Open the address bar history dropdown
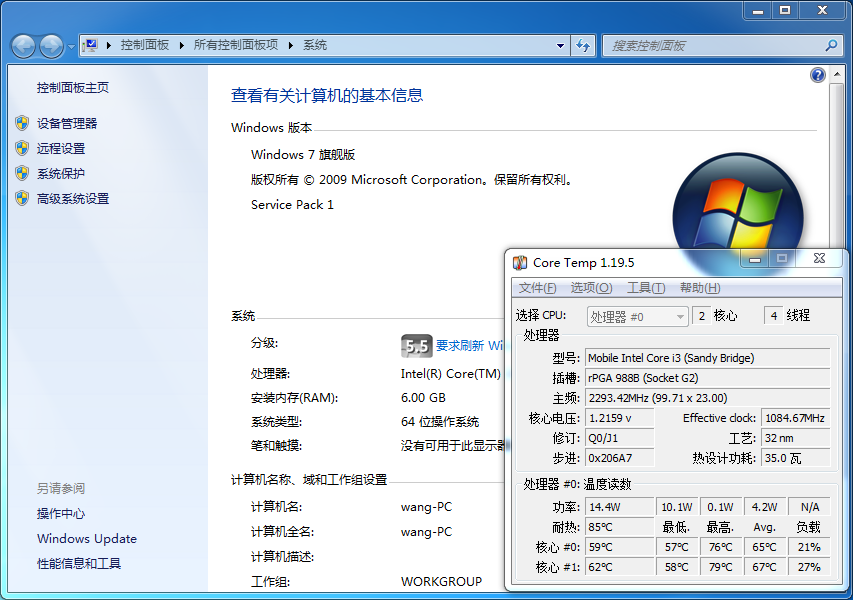 pos(560,46)
